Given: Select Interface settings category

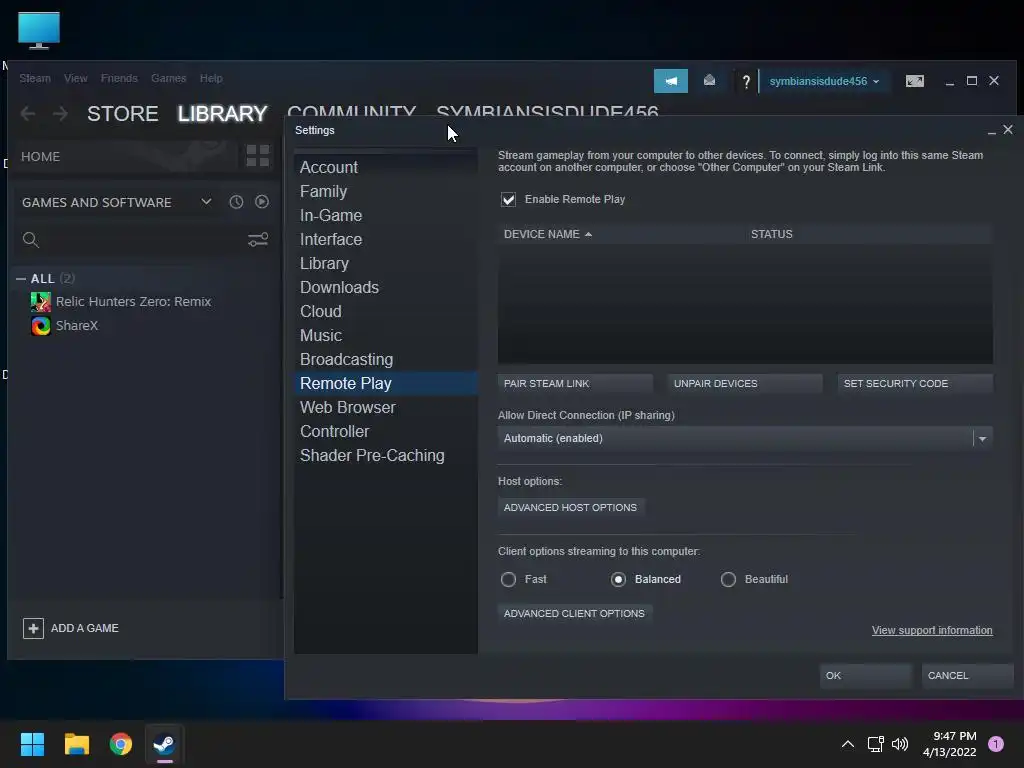Looking at the screenshot, I should pyautogui.click(x=386, y=240).
